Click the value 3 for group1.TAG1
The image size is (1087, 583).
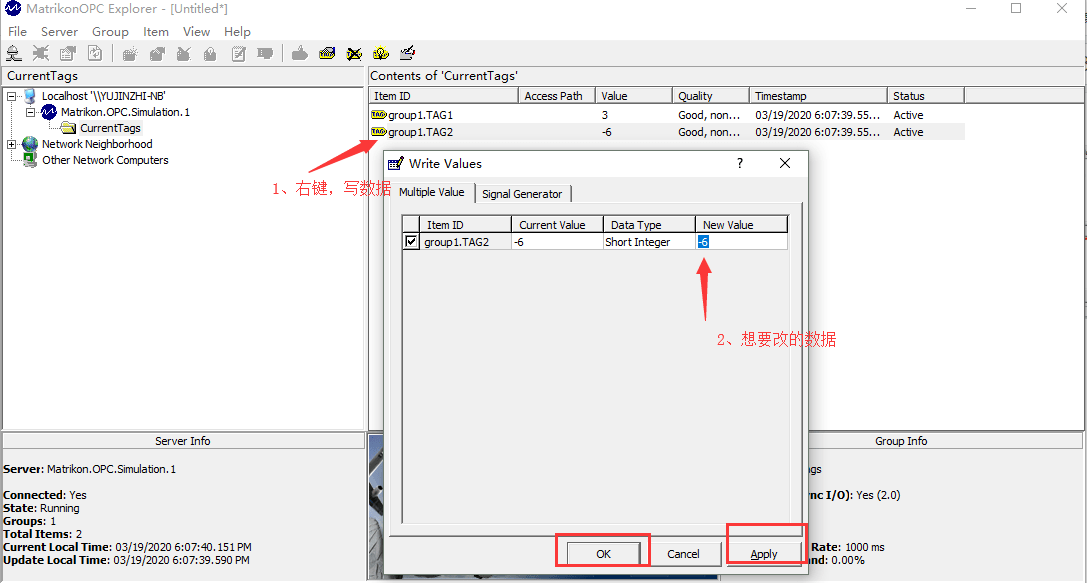(605, 115)
